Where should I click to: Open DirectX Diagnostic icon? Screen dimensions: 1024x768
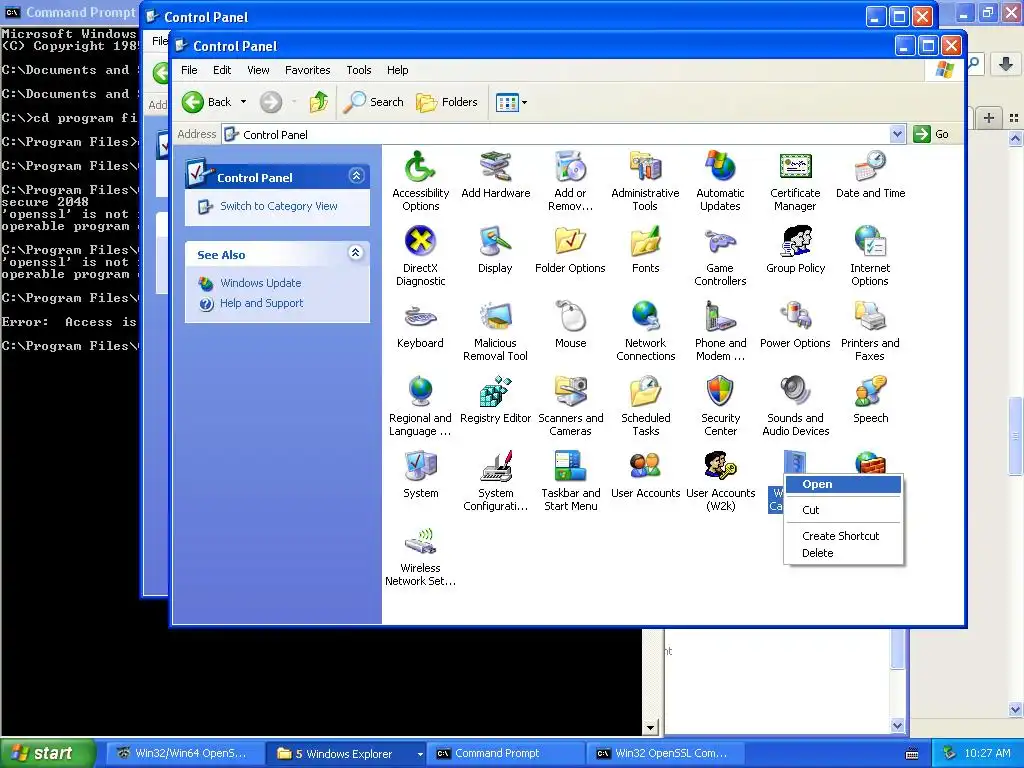420,242
